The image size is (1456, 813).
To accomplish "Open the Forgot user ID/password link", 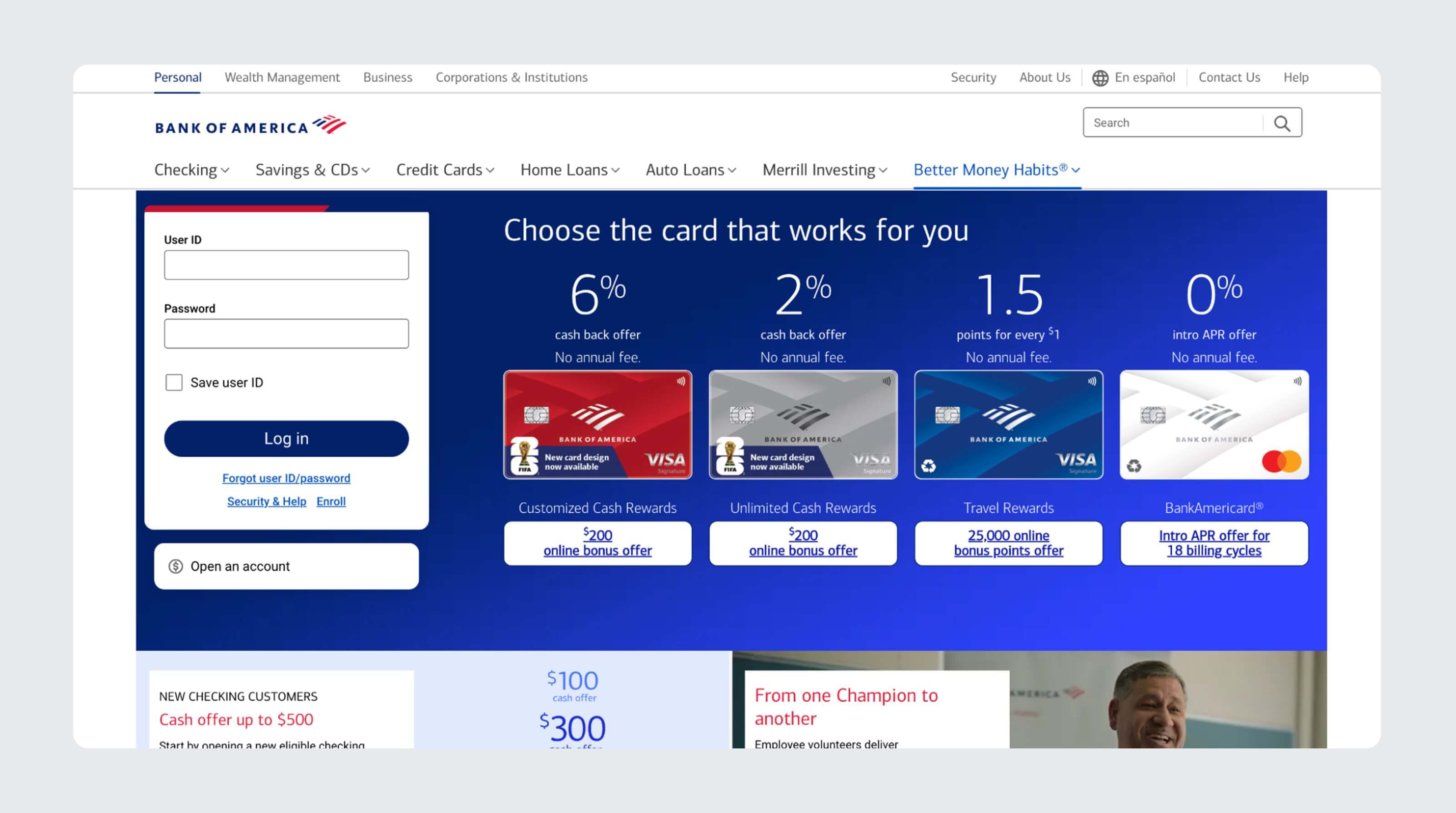I will point(286,478).
